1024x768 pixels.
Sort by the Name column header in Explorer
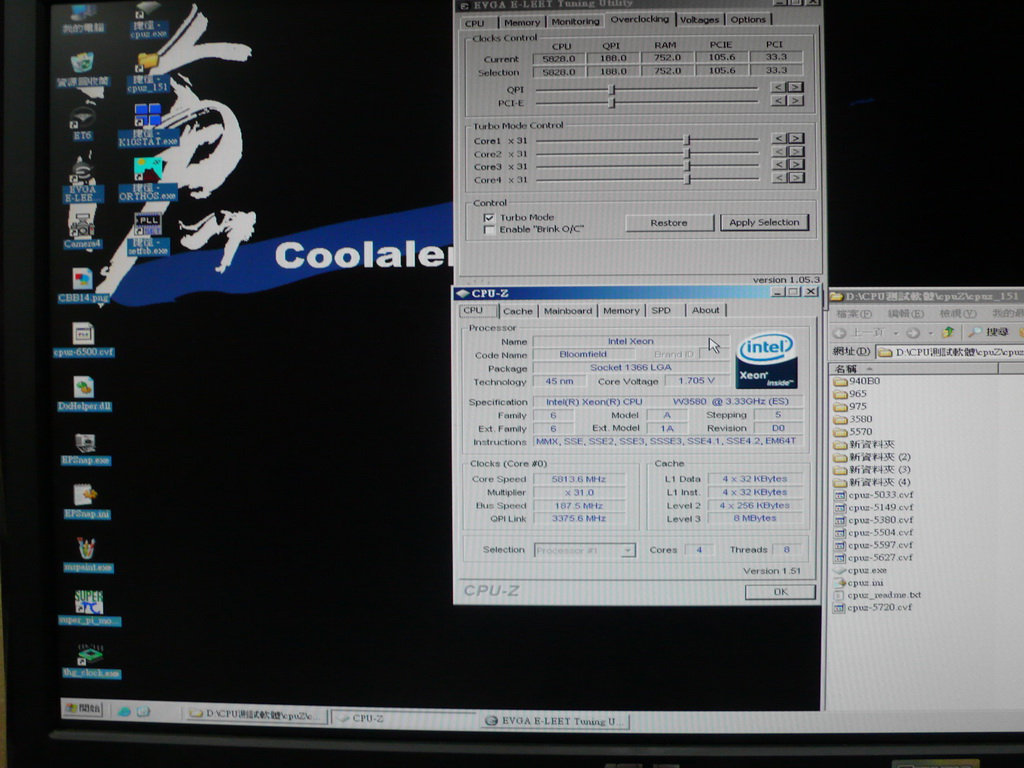pos(914,369)
